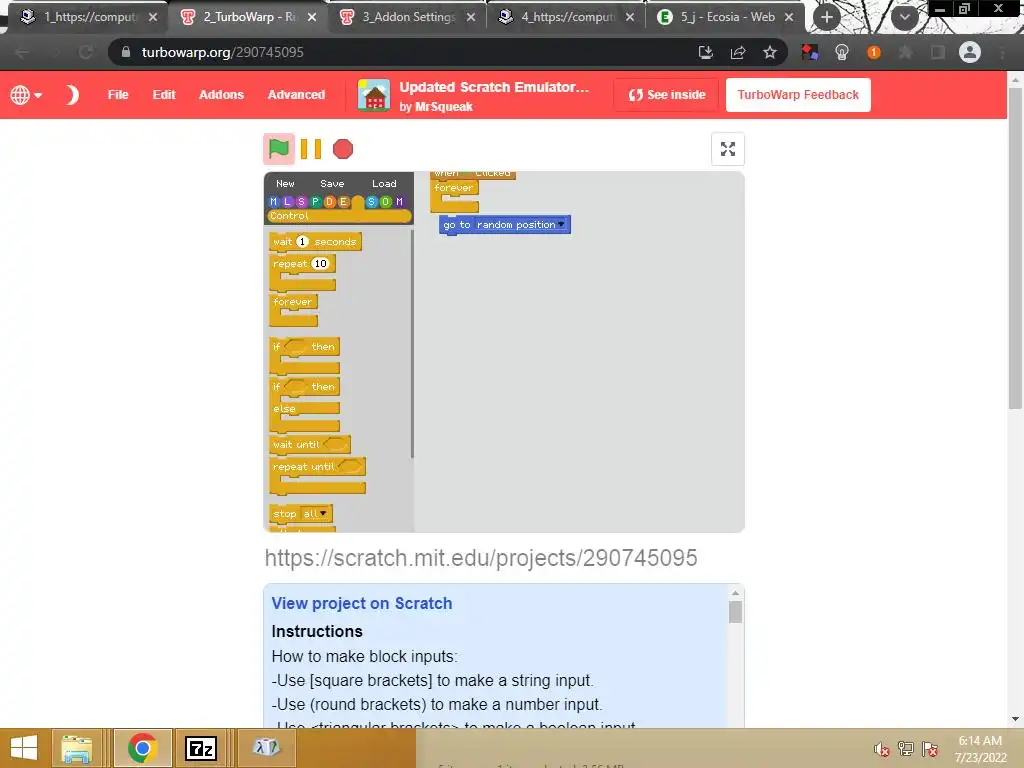The width and height of the screenshot is (1024, 768).
Task: Pick the repeat 10 block
Action: pos(303,273)
